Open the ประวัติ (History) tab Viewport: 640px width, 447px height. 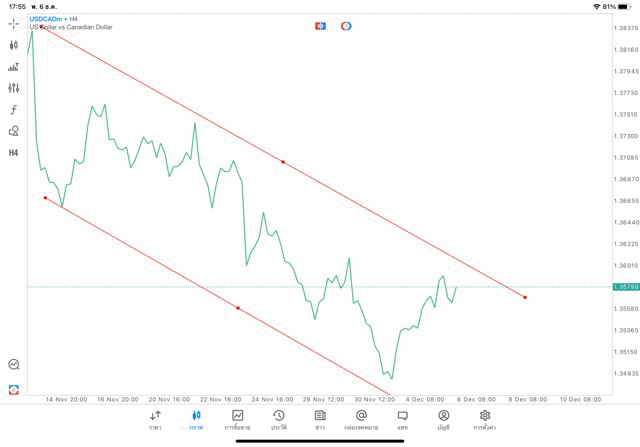(279, 420)
